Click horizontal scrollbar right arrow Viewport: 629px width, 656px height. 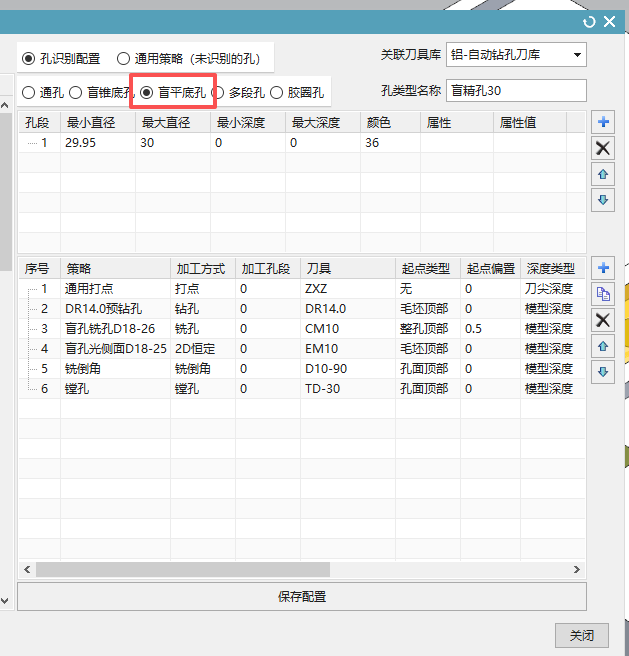click(x=577, y=569)
